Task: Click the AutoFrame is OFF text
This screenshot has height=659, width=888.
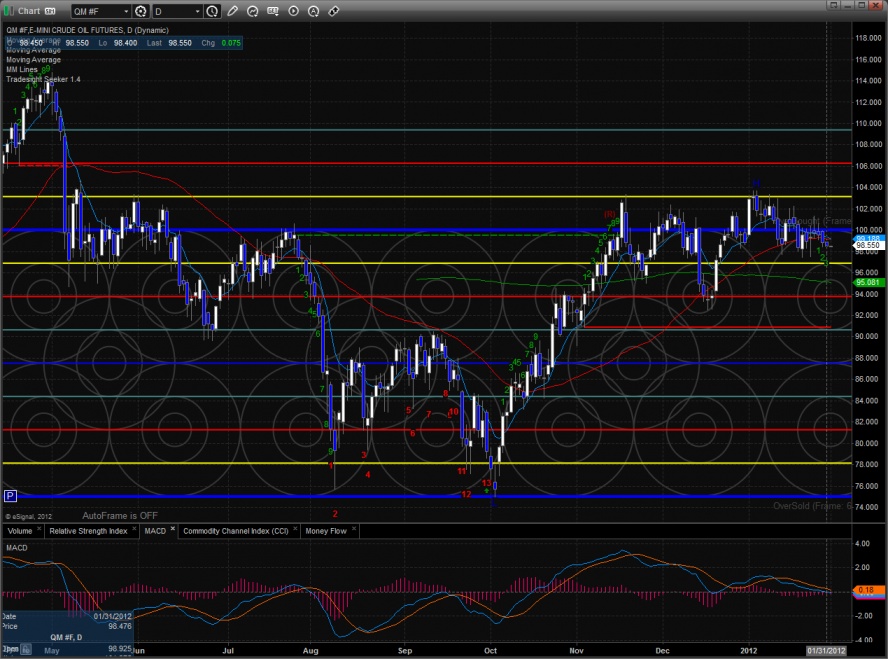Action: click(x=120, y=516)
